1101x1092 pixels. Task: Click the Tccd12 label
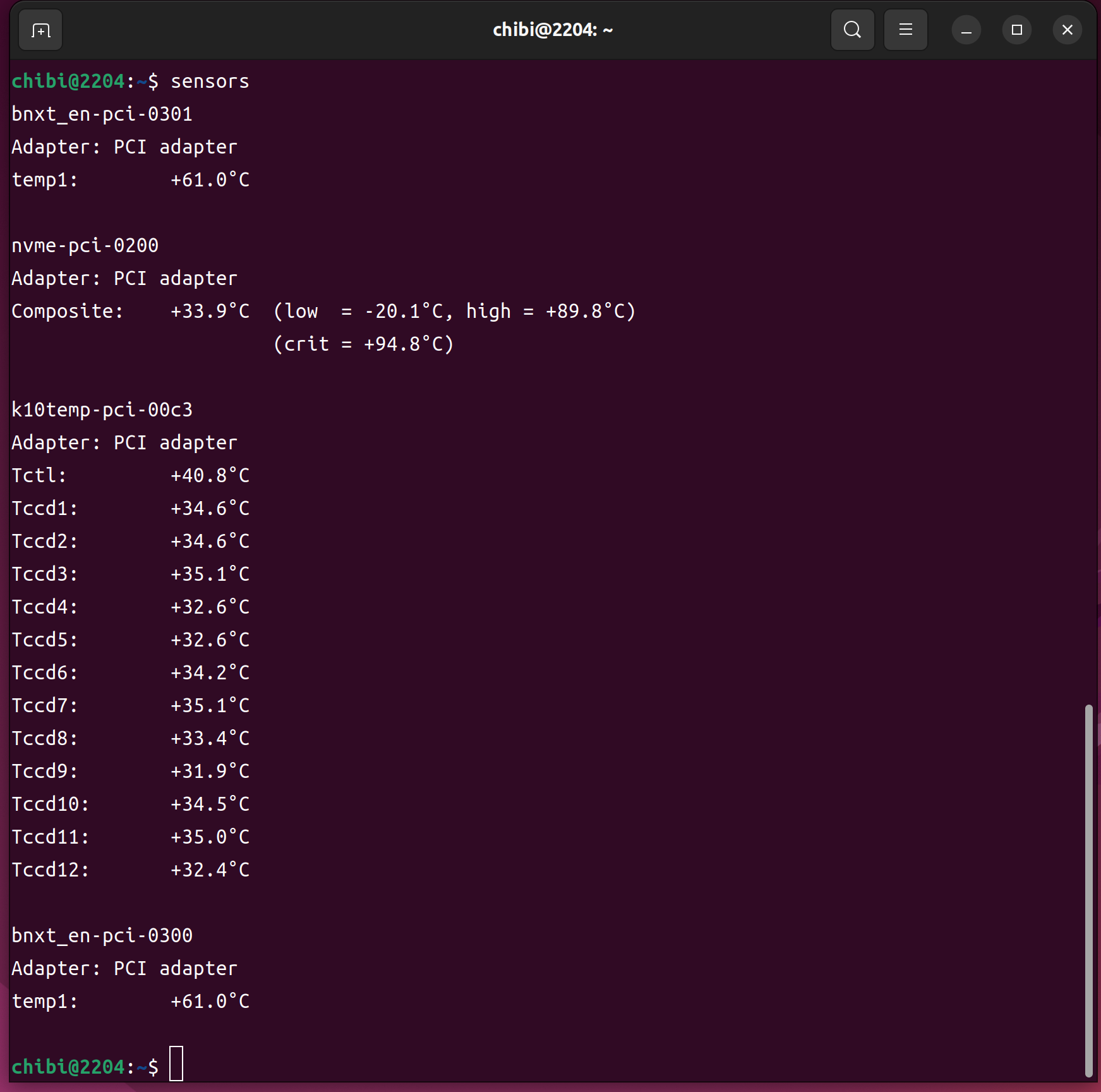(x=50, y=870)
